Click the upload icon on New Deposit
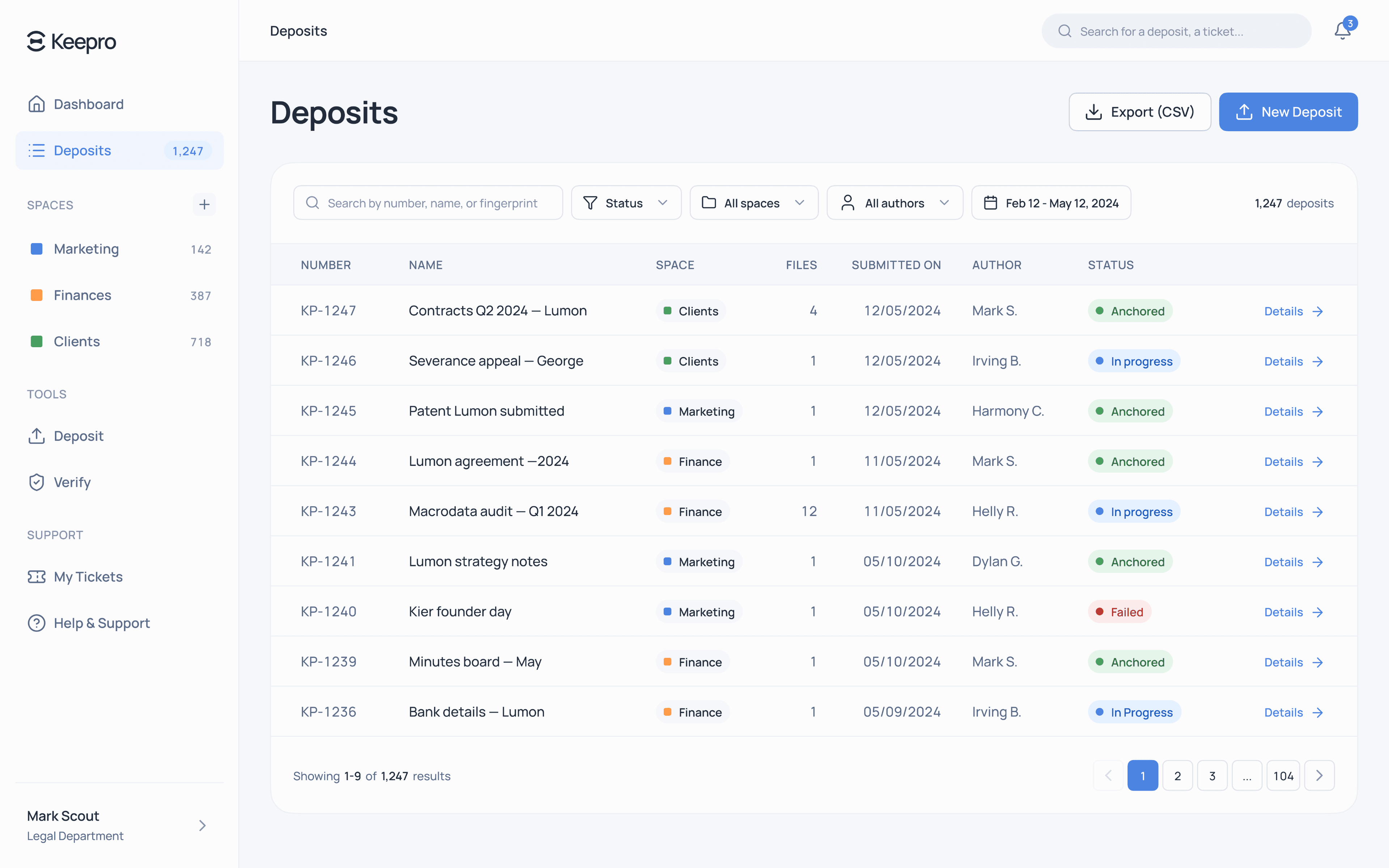 pyautogui.click(x=1244, y=112)
